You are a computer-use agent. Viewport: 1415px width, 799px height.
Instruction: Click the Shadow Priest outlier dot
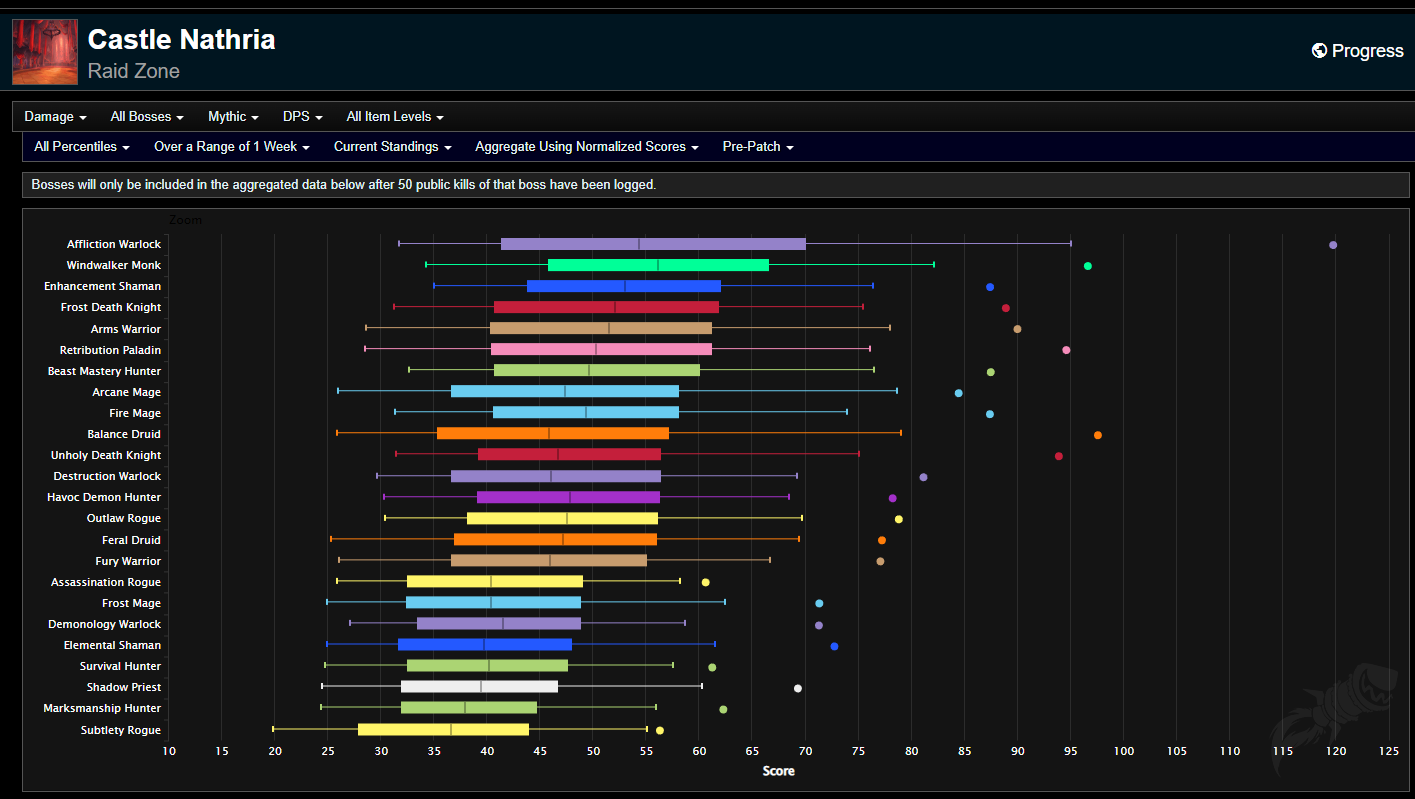[x=798, y=688]
